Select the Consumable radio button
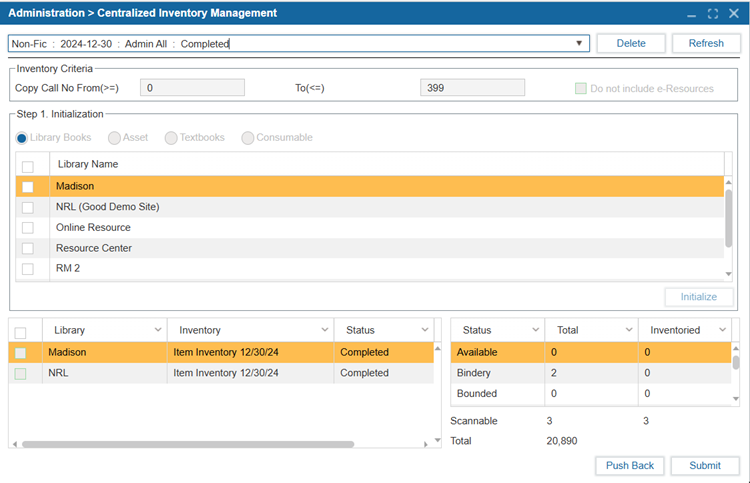 247,138
